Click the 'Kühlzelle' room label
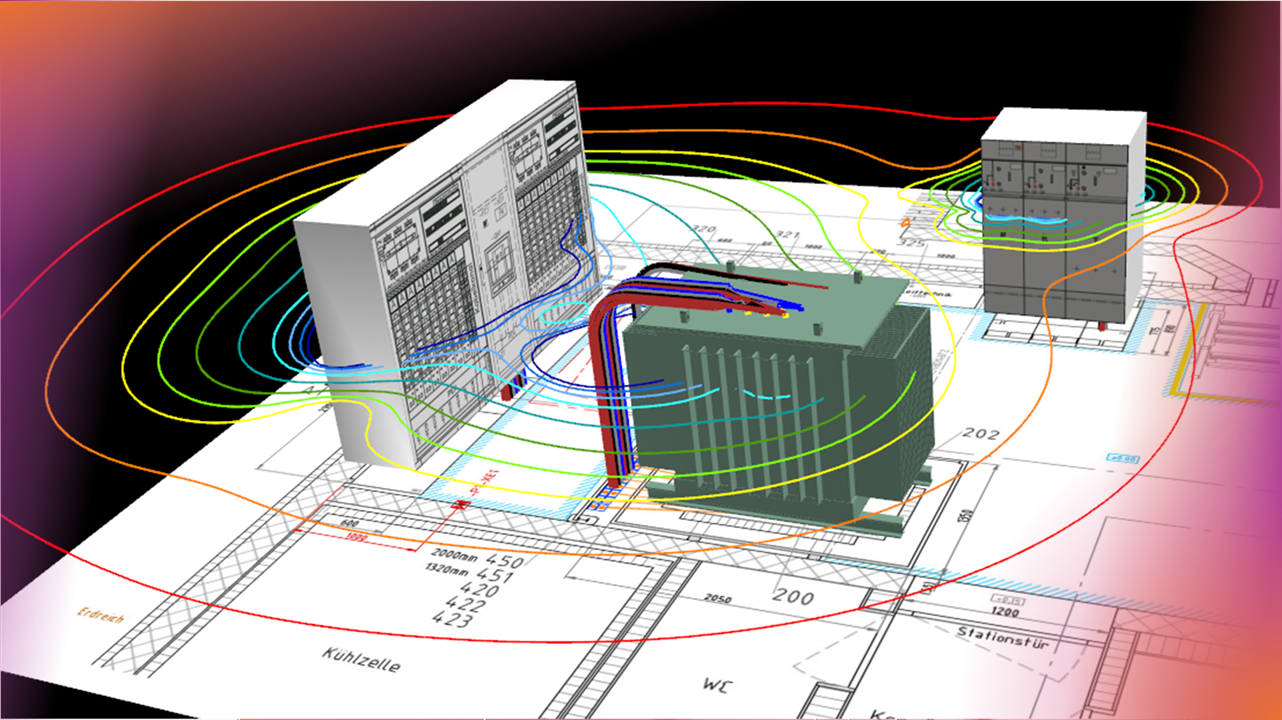The height and width of the screenshot is (720, 1282). pyautogui.click(x=360, y=659)
